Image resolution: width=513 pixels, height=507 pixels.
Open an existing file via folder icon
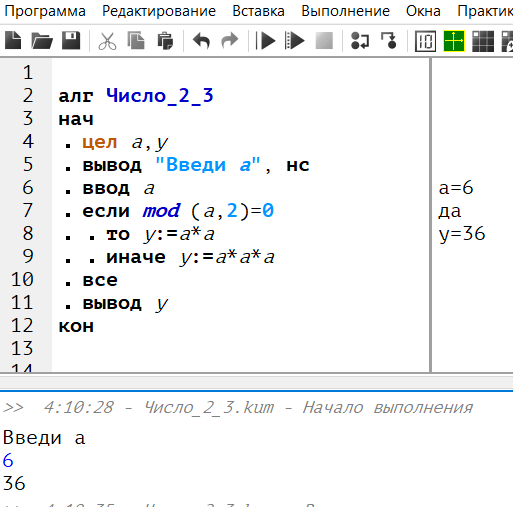tap(42, 41)
